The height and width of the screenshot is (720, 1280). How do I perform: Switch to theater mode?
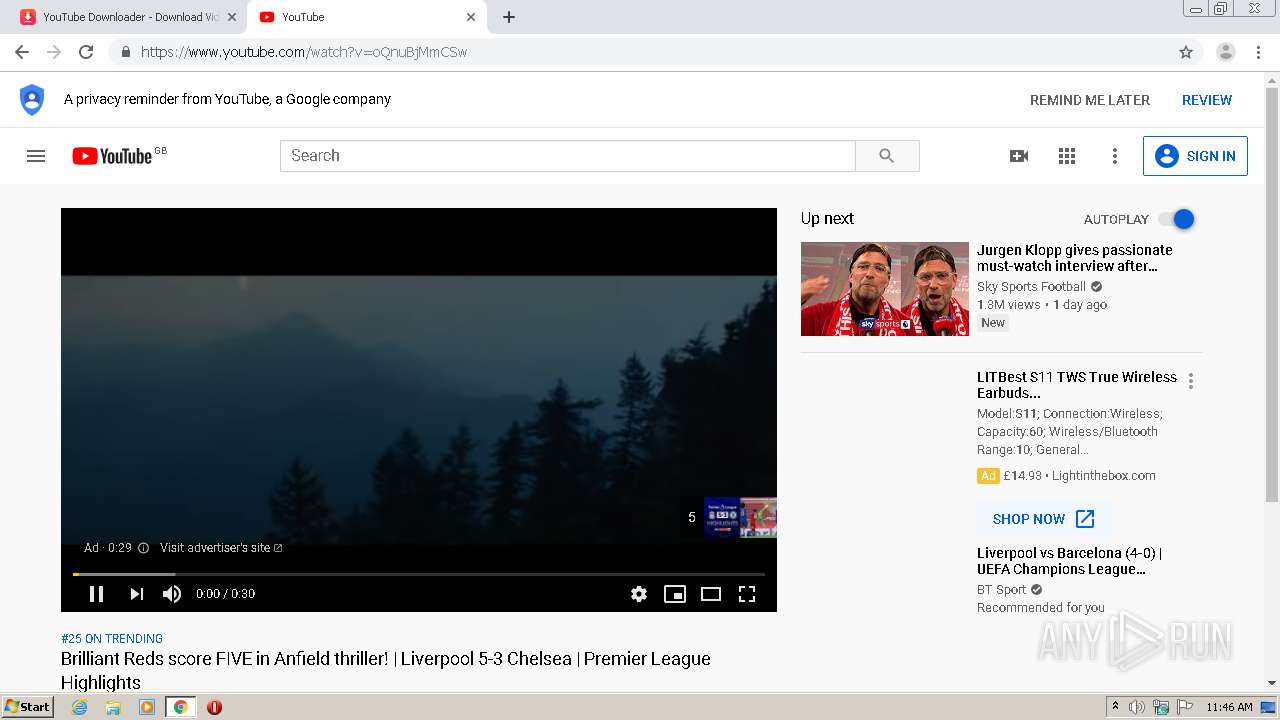click(x=711, y=594)
